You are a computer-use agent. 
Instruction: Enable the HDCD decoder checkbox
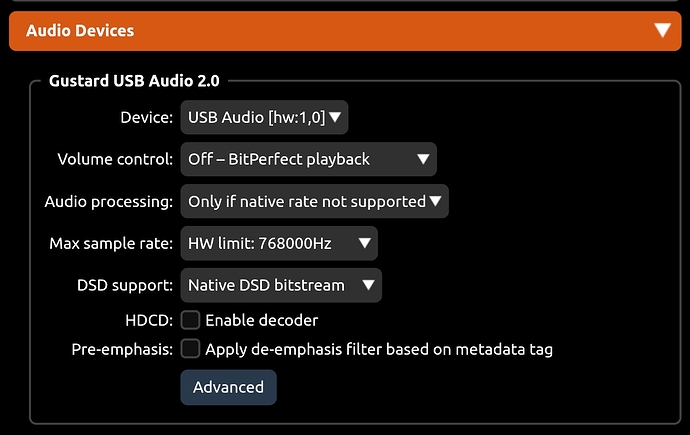coord(190,320)
